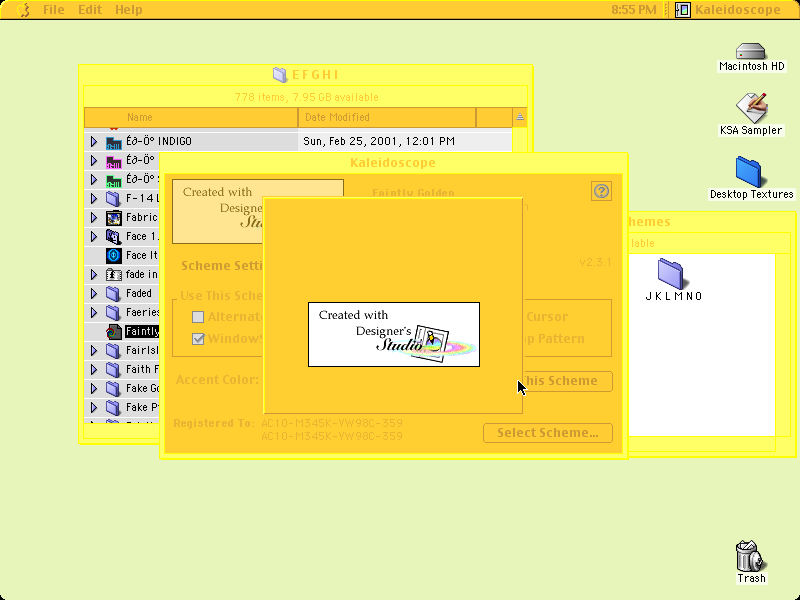The width and height of the screenshot is (800, 600).
Task: Click the '778 items, 7.95 GB available' status text
Action: (x=306, y=97)
